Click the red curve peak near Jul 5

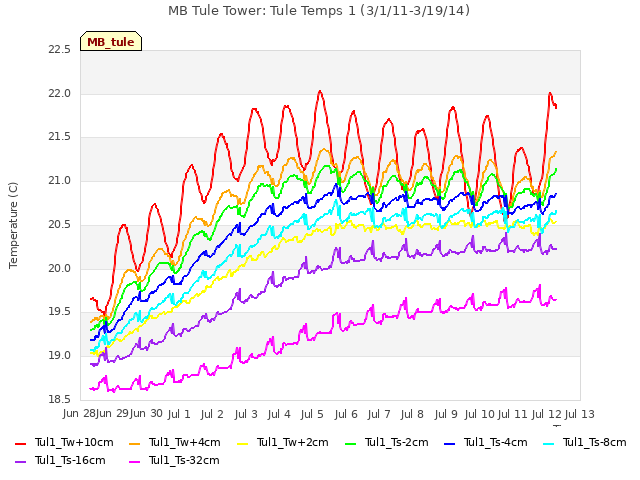coord(320,91)
